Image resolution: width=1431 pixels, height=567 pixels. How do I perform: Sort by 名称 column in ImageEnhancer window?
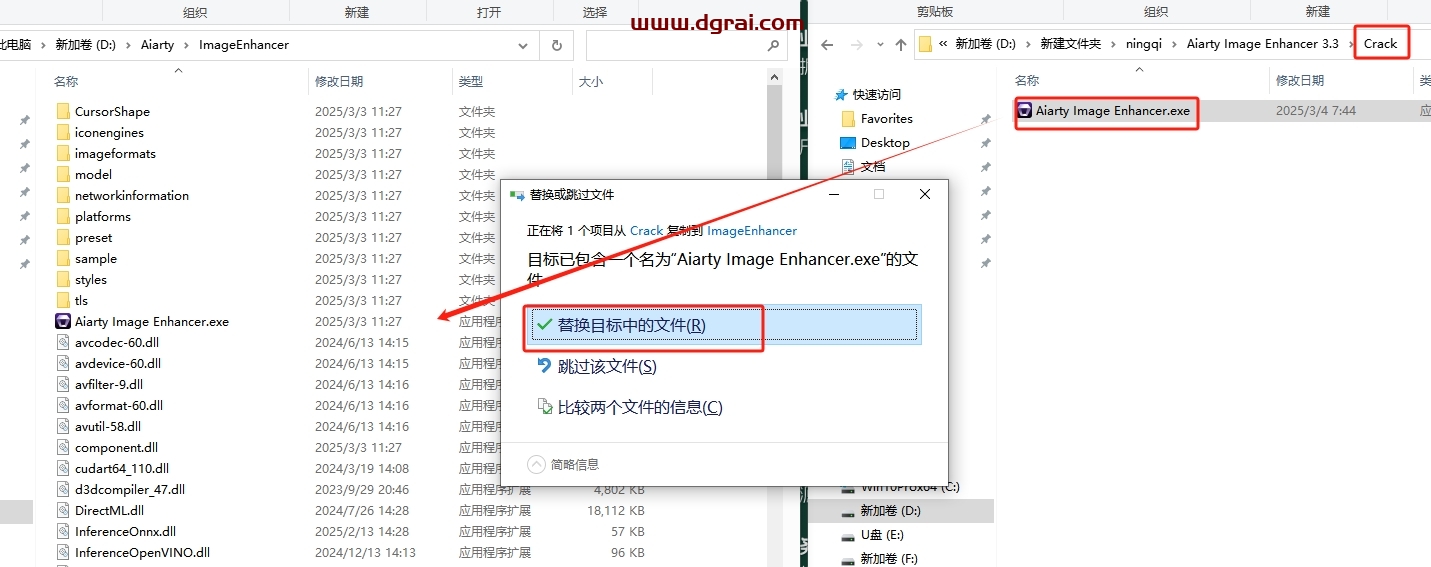tap(66, 82)
